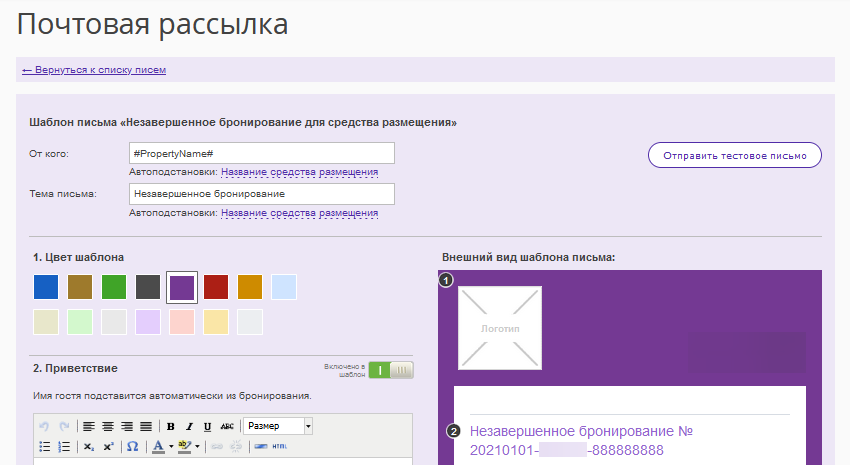Select the light gray template color in second row
850x465 pixels.
click(x=114, y=322)
